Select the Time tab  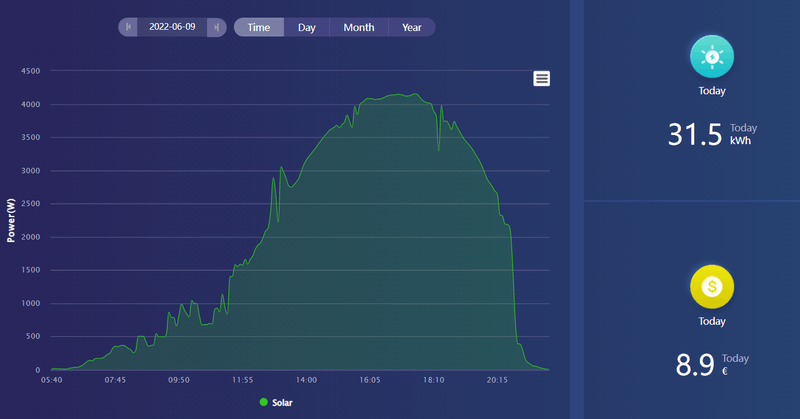259,27
